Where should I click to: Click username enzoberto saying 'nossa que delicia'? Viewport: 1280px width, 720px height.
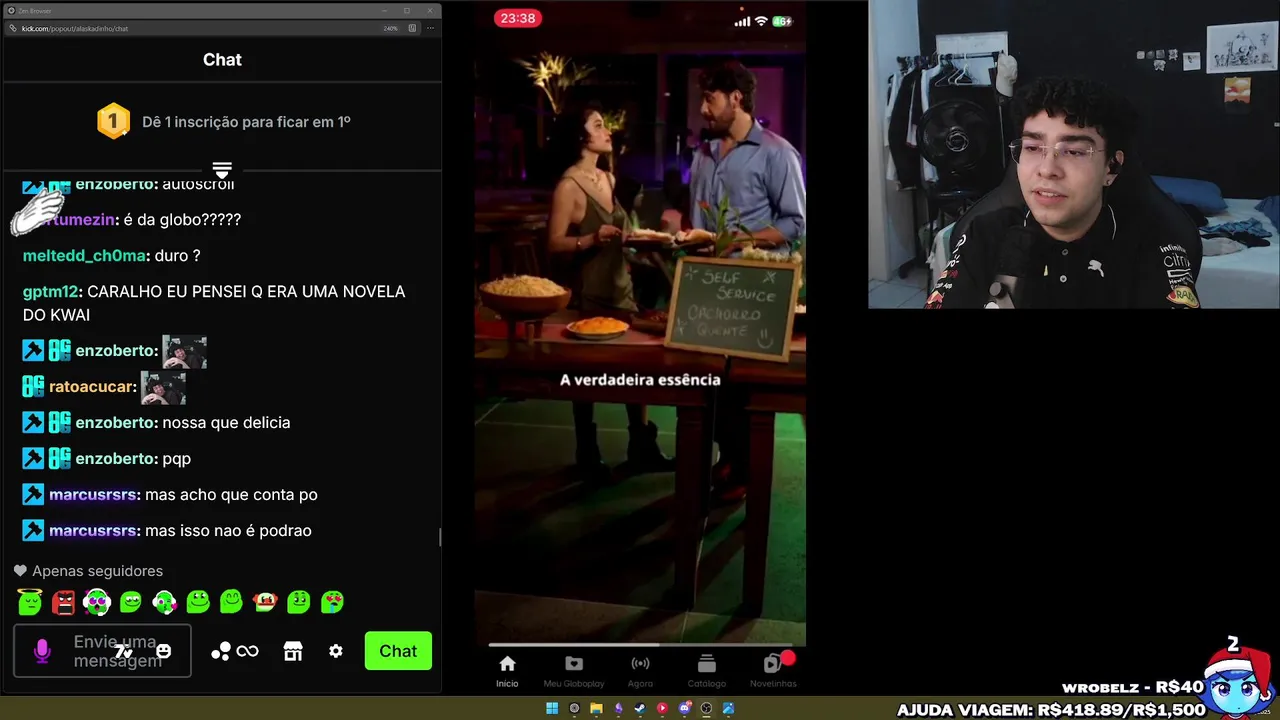point(116,423)
